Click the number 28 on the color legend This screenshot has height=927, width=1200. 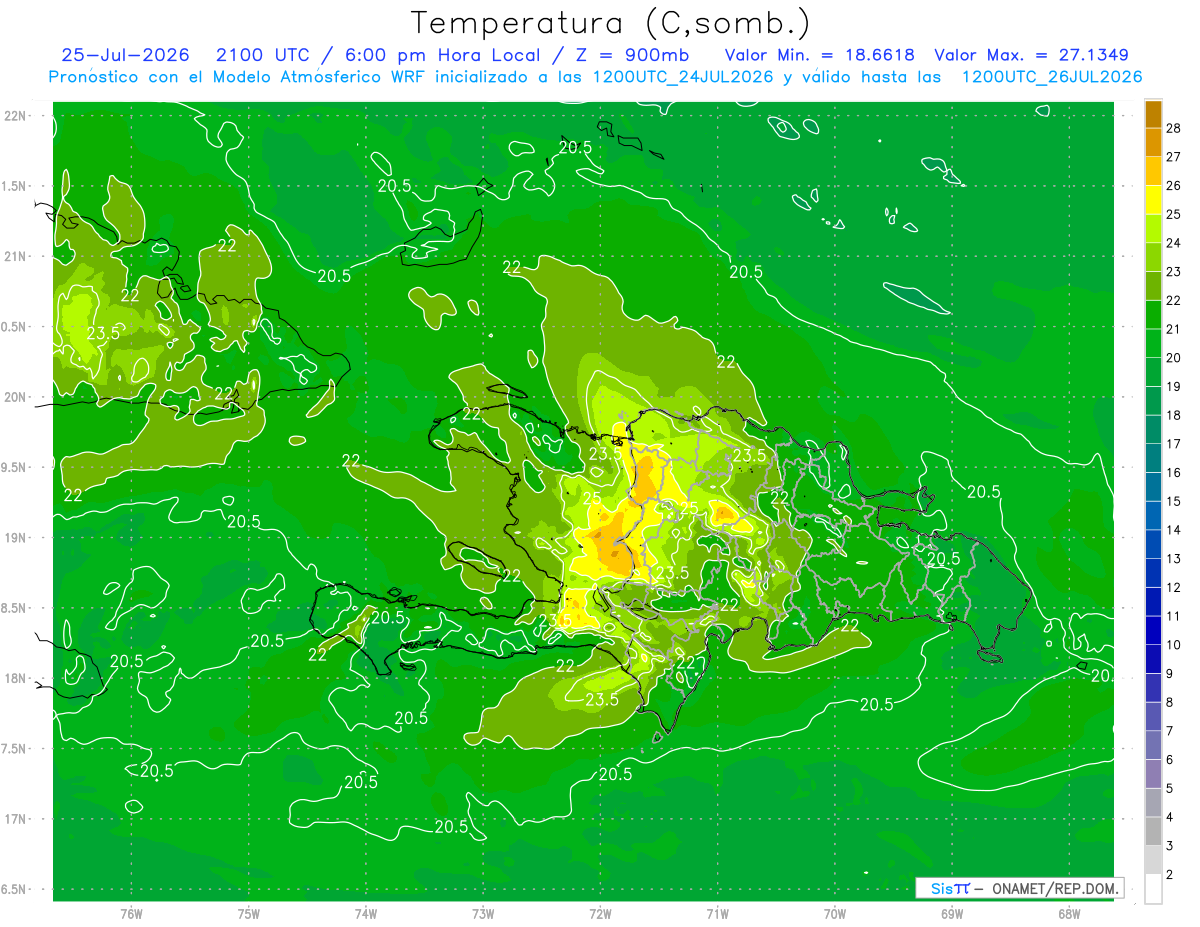click(x=1174, y=128)
